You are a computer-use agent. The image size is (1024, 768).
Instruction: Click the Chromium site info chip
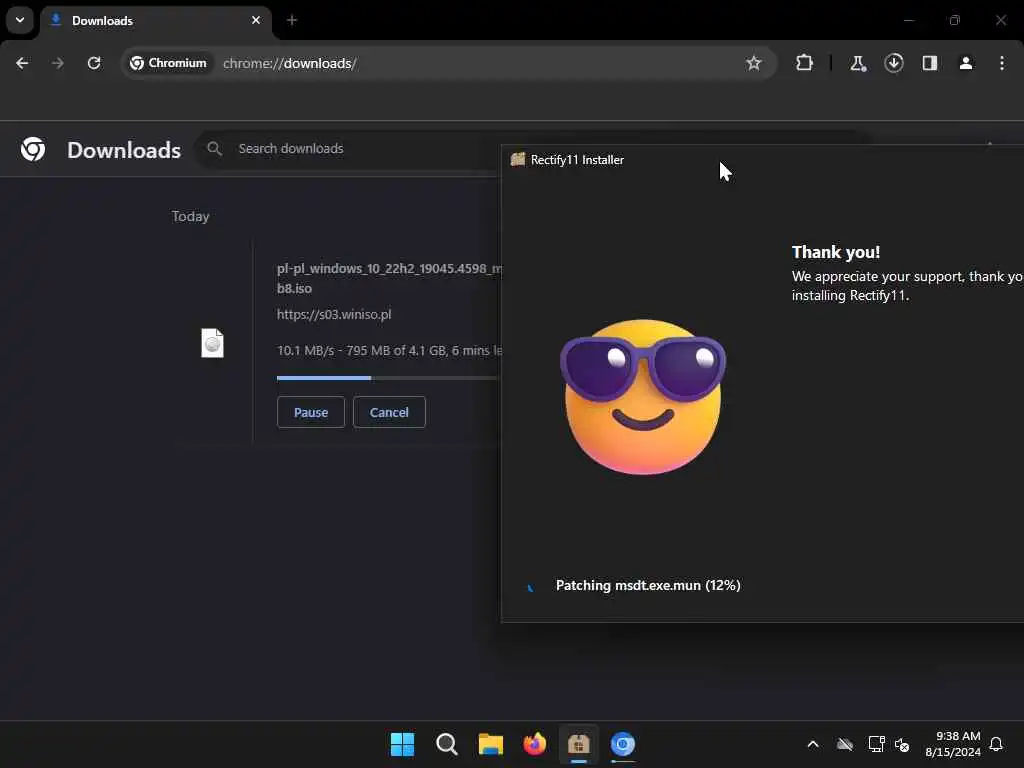tap(168, 63)
